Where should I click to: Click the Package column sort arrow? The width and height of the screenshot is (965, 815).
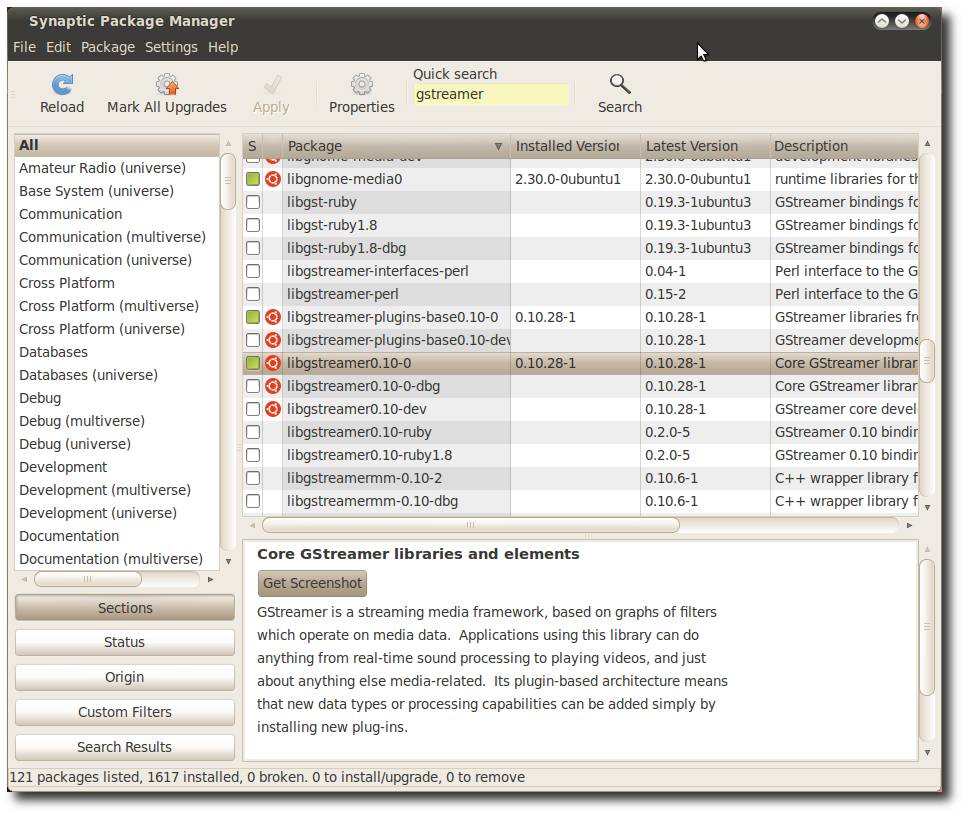point(498,147)
